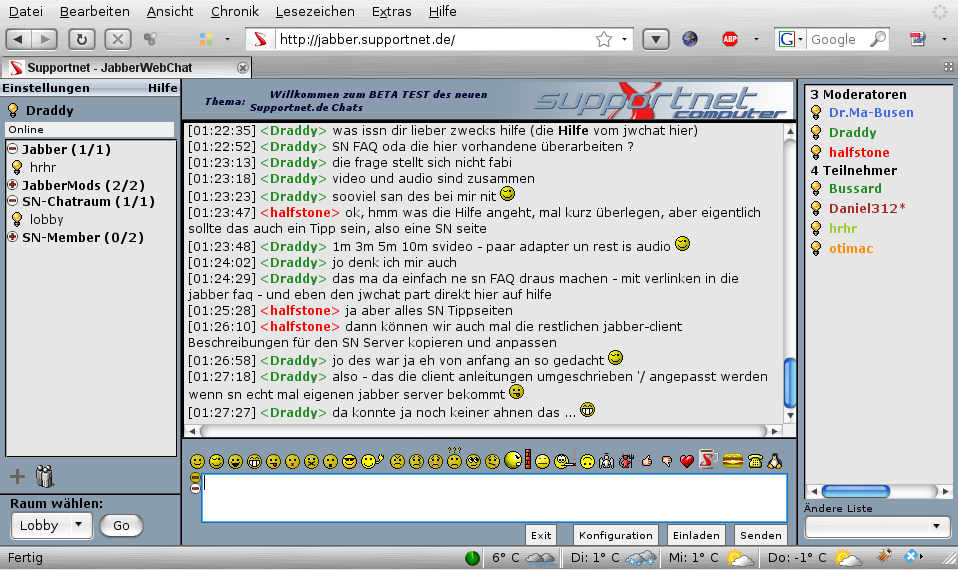Insert the hamburger emoticon

coord(733,461)
